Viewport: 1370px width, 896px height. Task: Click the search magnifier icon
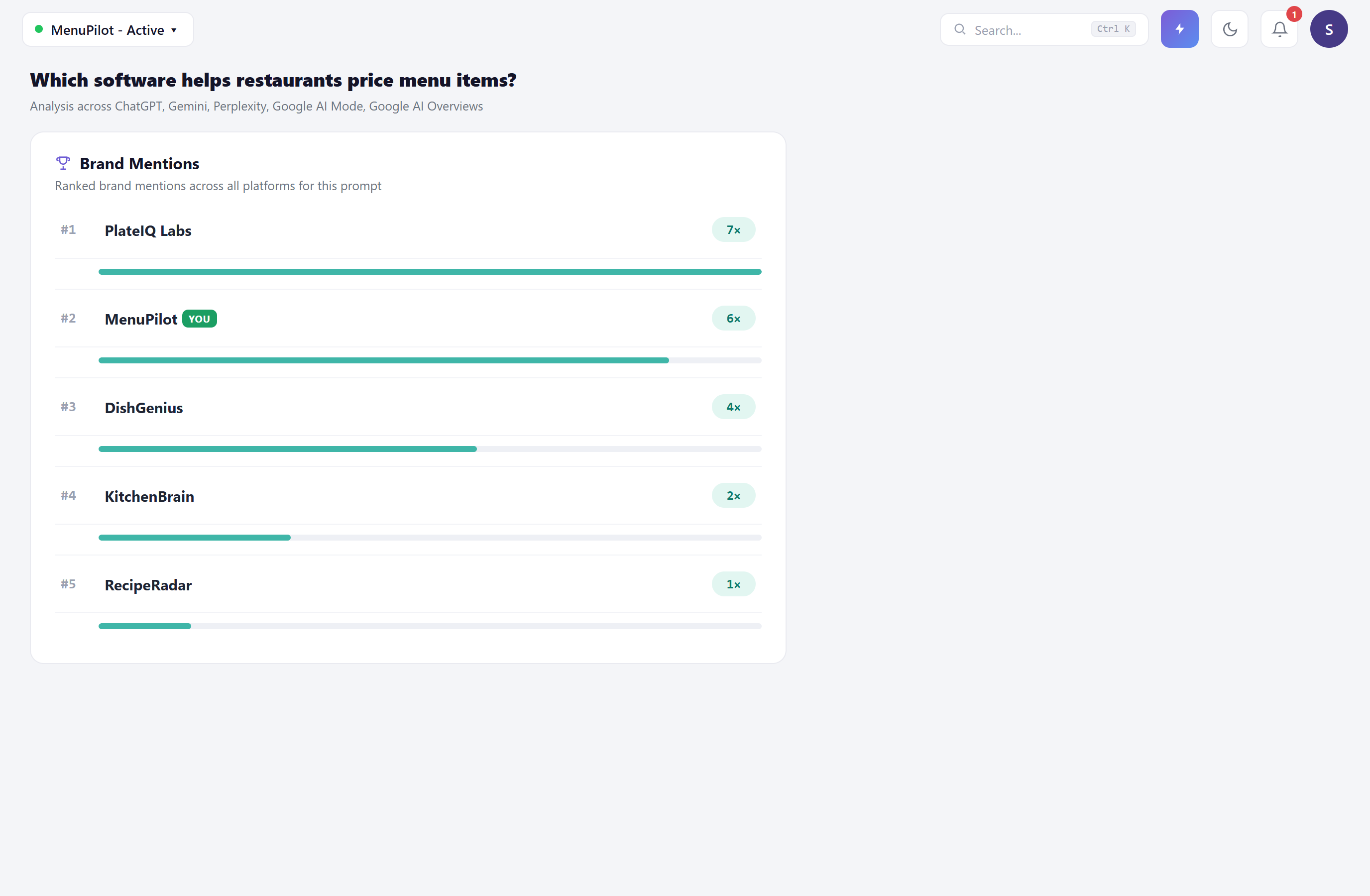pyautogui.click(x=960, y=29)
